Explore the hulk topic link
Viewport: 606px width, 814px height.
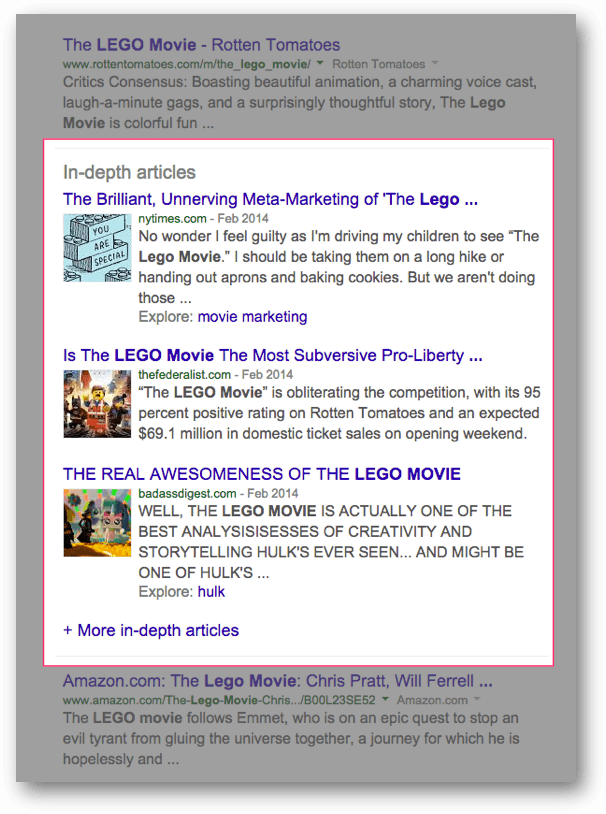click(211, 592)
